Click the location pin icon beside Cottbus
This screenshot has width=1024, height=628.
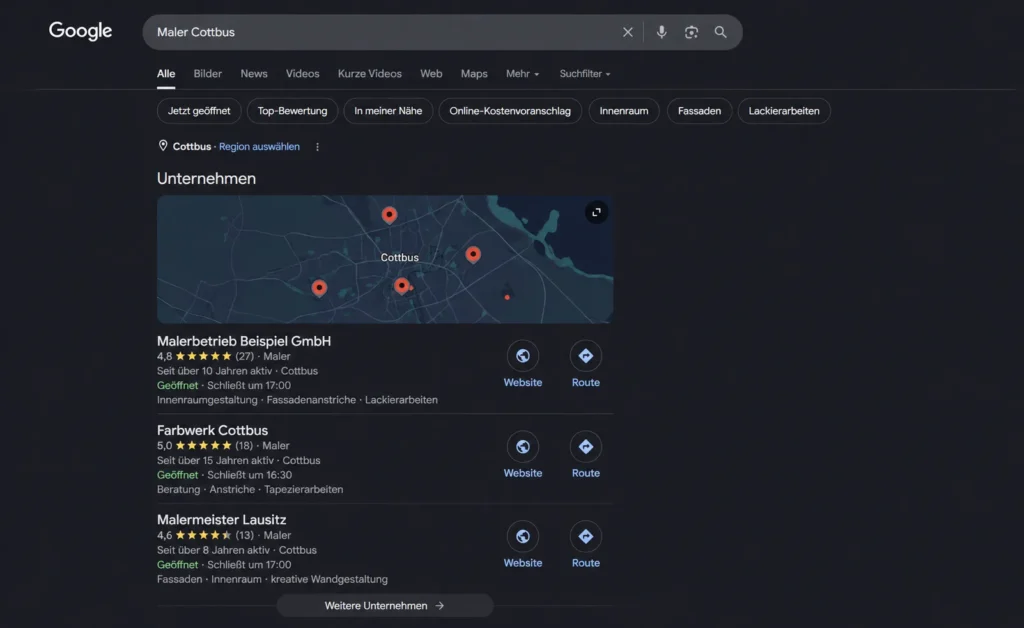pyautogui.click(x=163, y=146)
